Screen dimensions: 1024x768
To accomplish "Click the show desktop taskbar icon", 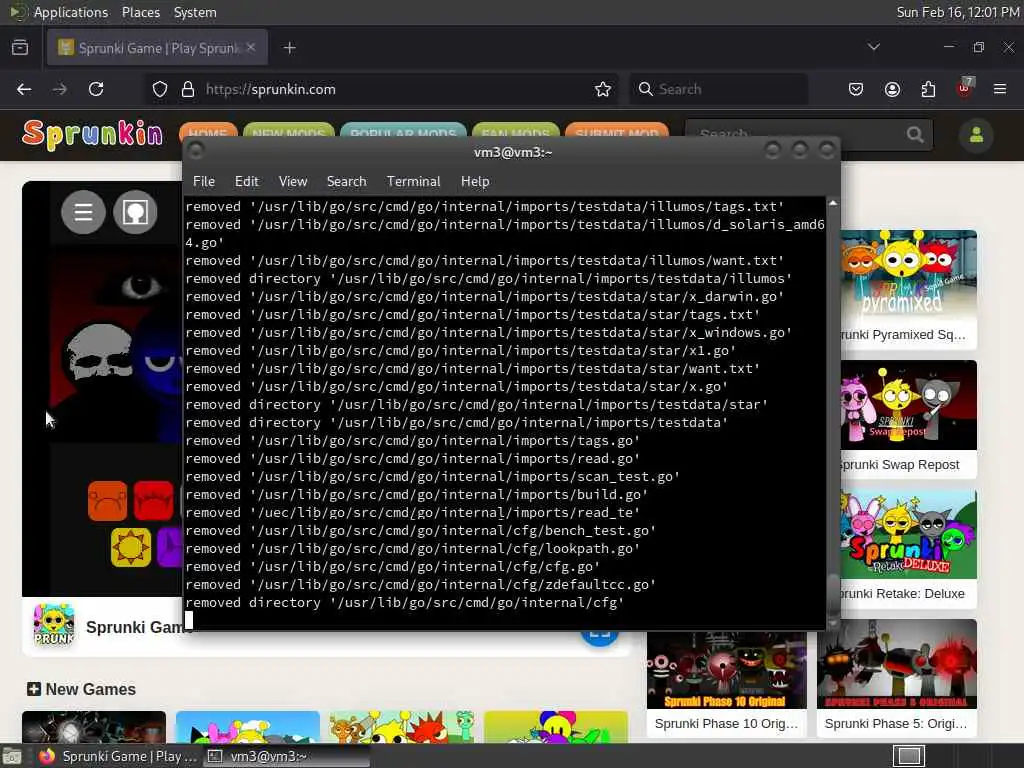I will click(11, 756).
